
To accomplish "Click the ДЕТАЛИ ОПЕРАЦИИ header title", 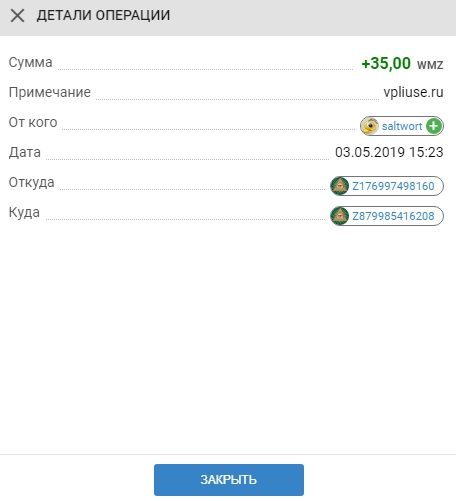I will click(x=103, y=15).
